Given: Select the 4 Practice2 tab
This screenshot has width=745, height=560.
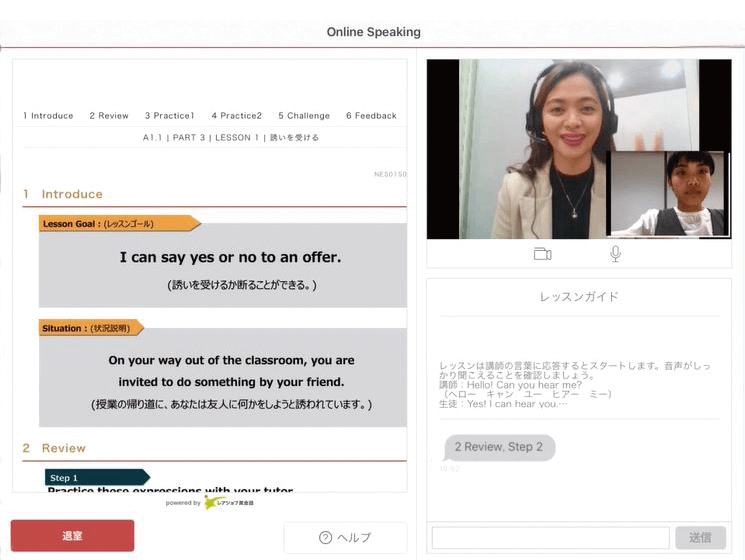Looking at the screenshot, I should (x=237, y=115).
